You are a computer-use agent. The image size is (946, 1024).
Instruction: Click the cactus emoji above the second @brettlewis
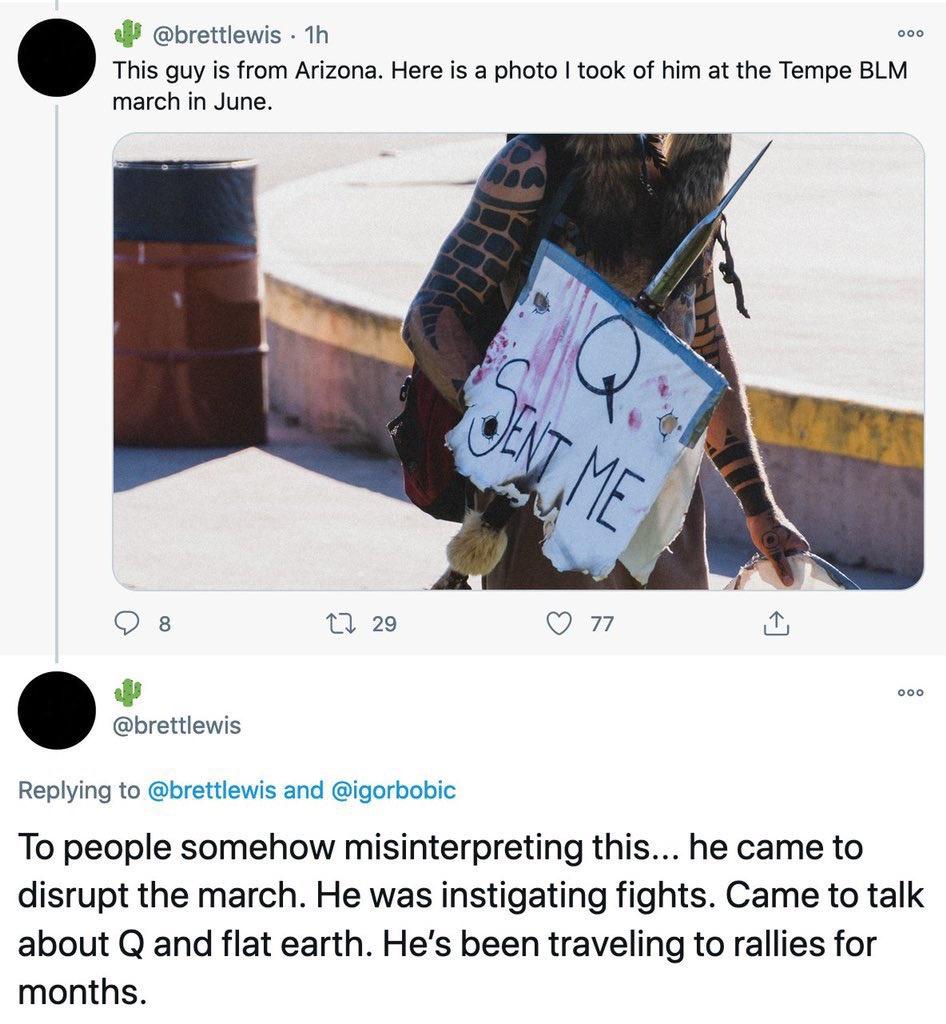pos(128,692)
